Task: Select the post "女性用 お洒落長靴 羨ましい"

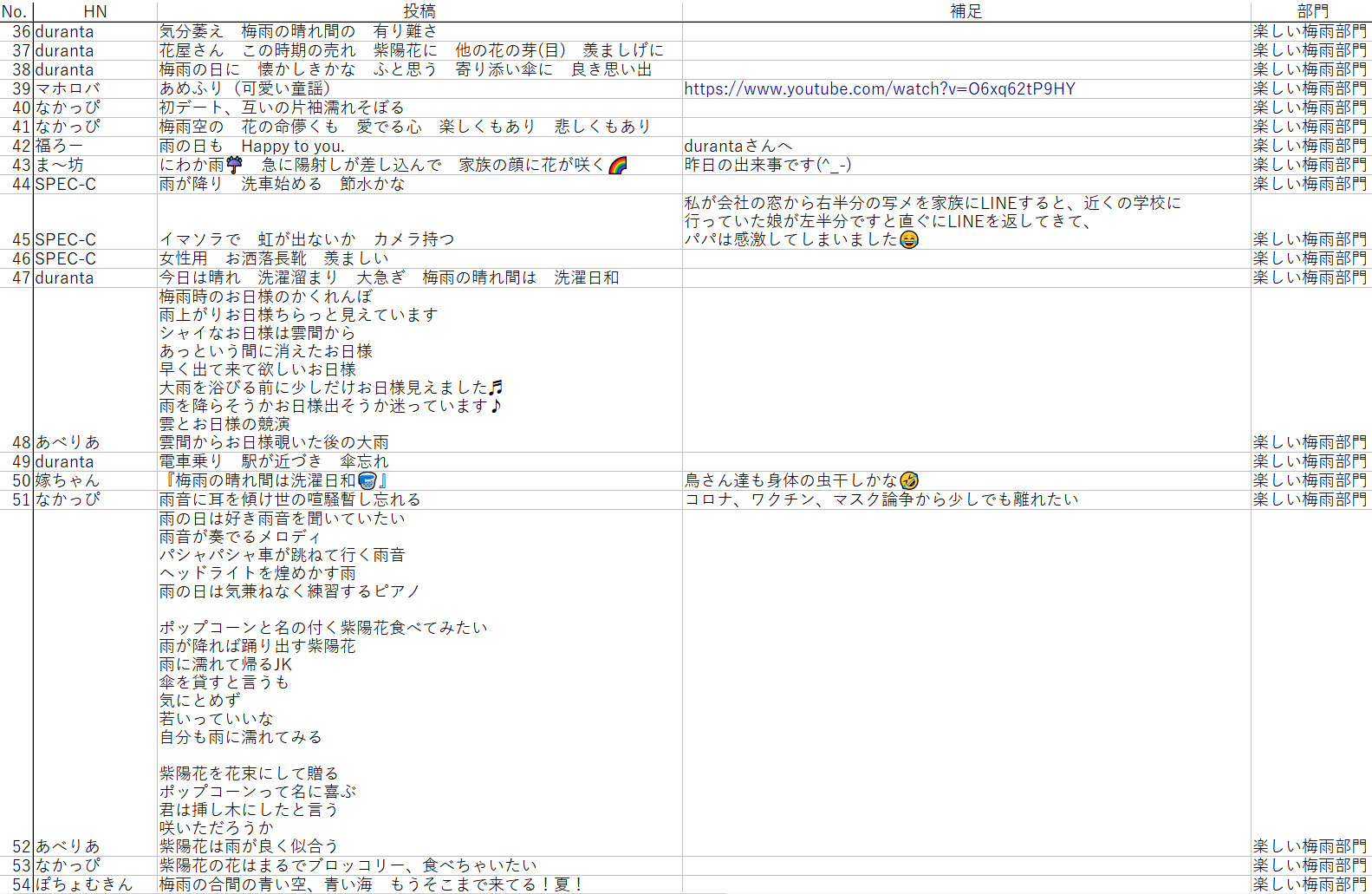Action: tap(274, 258)
